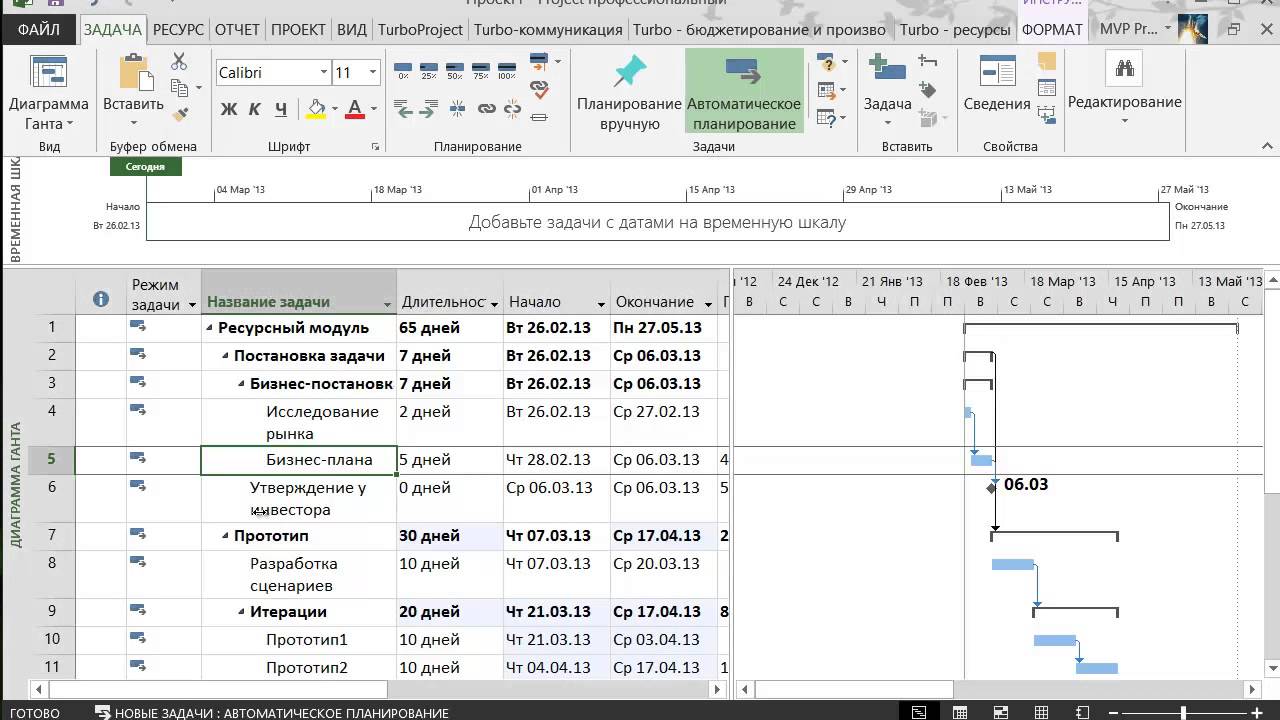Screen dimensions: 1280x720
Task: Insert a new task (Задача)
Action: (888, 90)
